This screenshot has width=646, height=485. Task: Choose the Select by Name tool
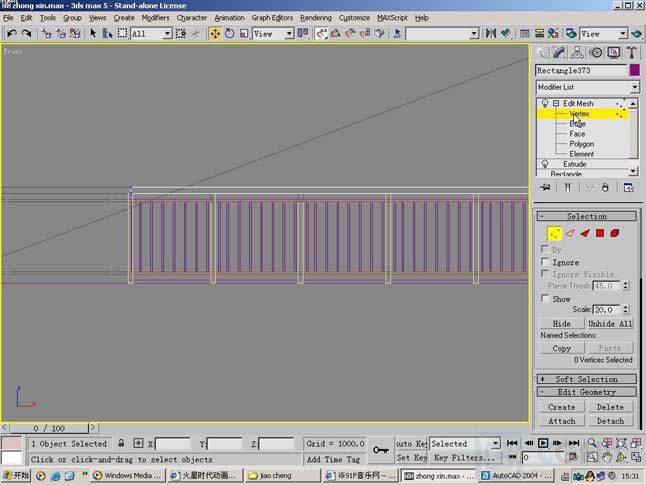(x=108, y=33)
